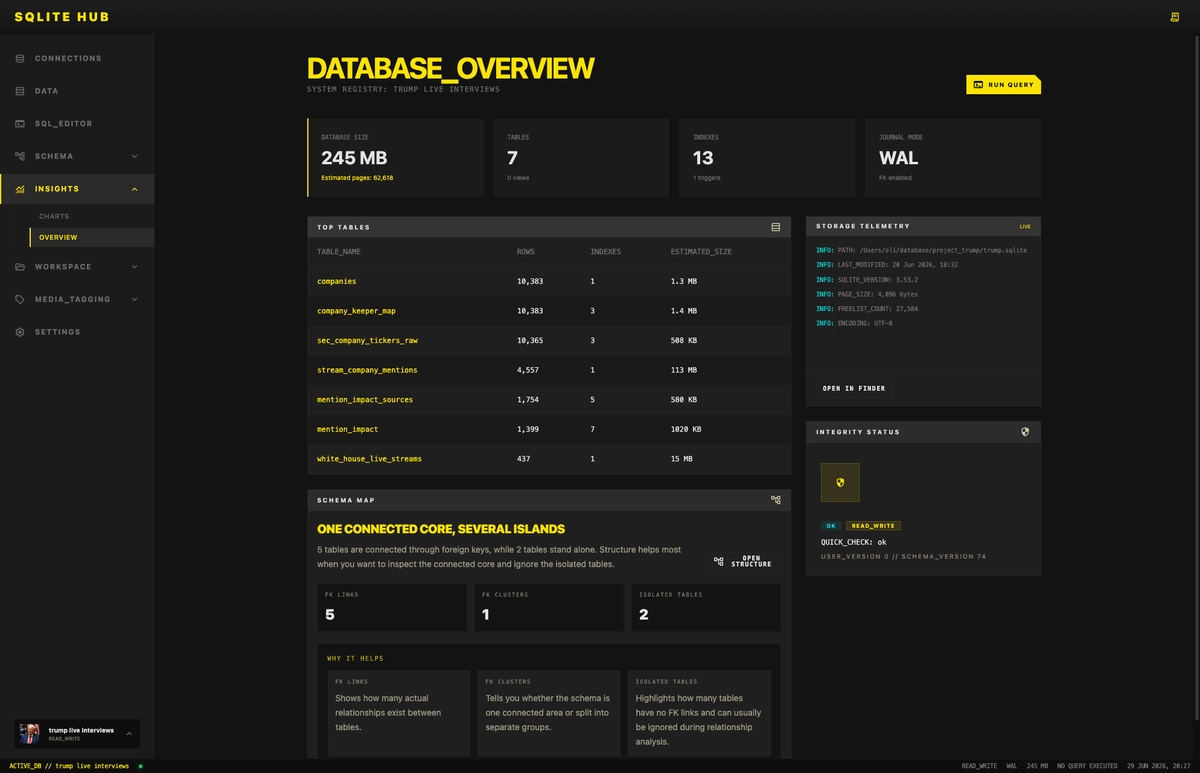This screenshot has height=773, width=1200.
Task: Open the mention_impact table link
Action: tap(348, 429)
